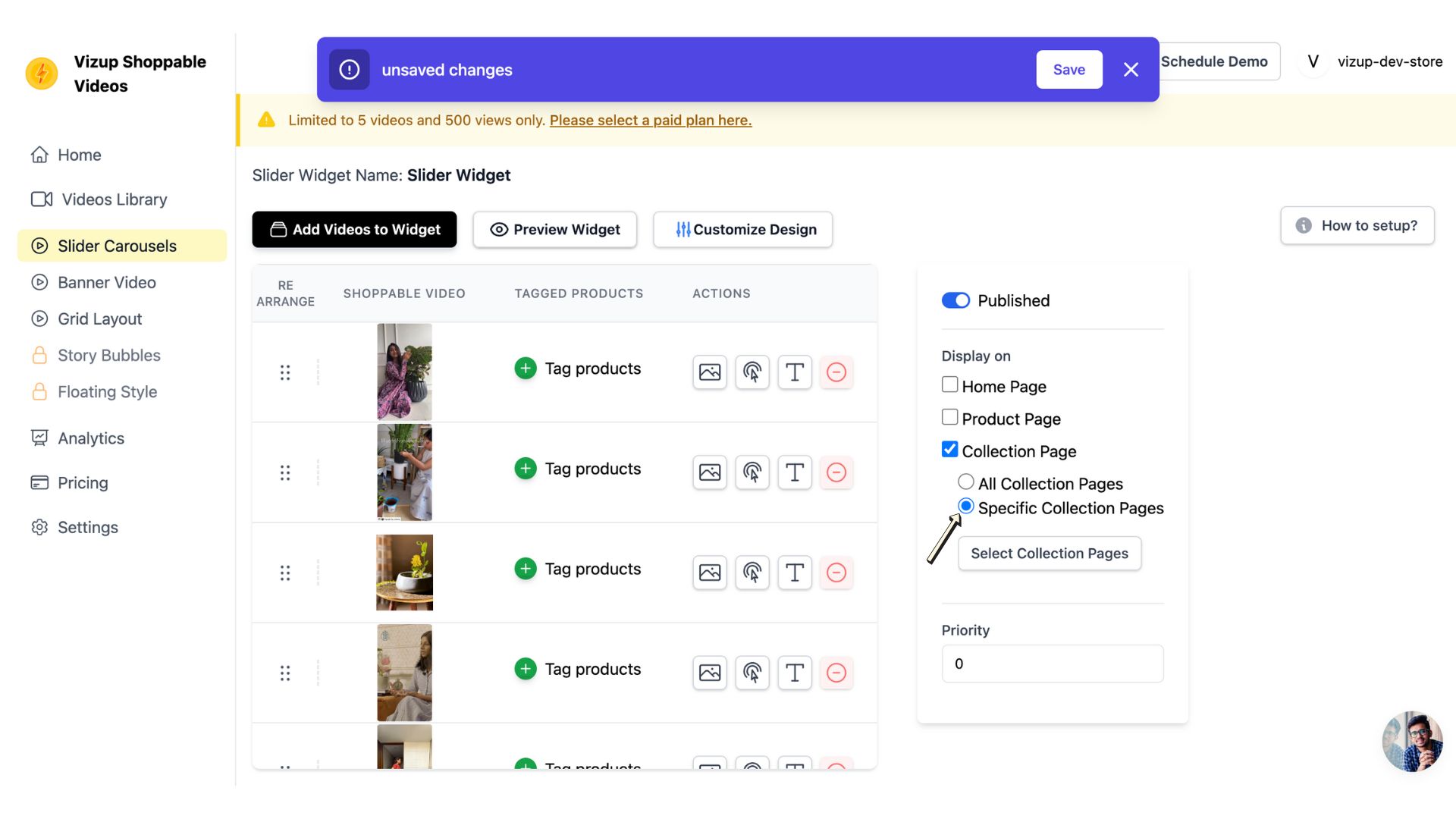Open Customize Design panel

(x=745, y=228)
